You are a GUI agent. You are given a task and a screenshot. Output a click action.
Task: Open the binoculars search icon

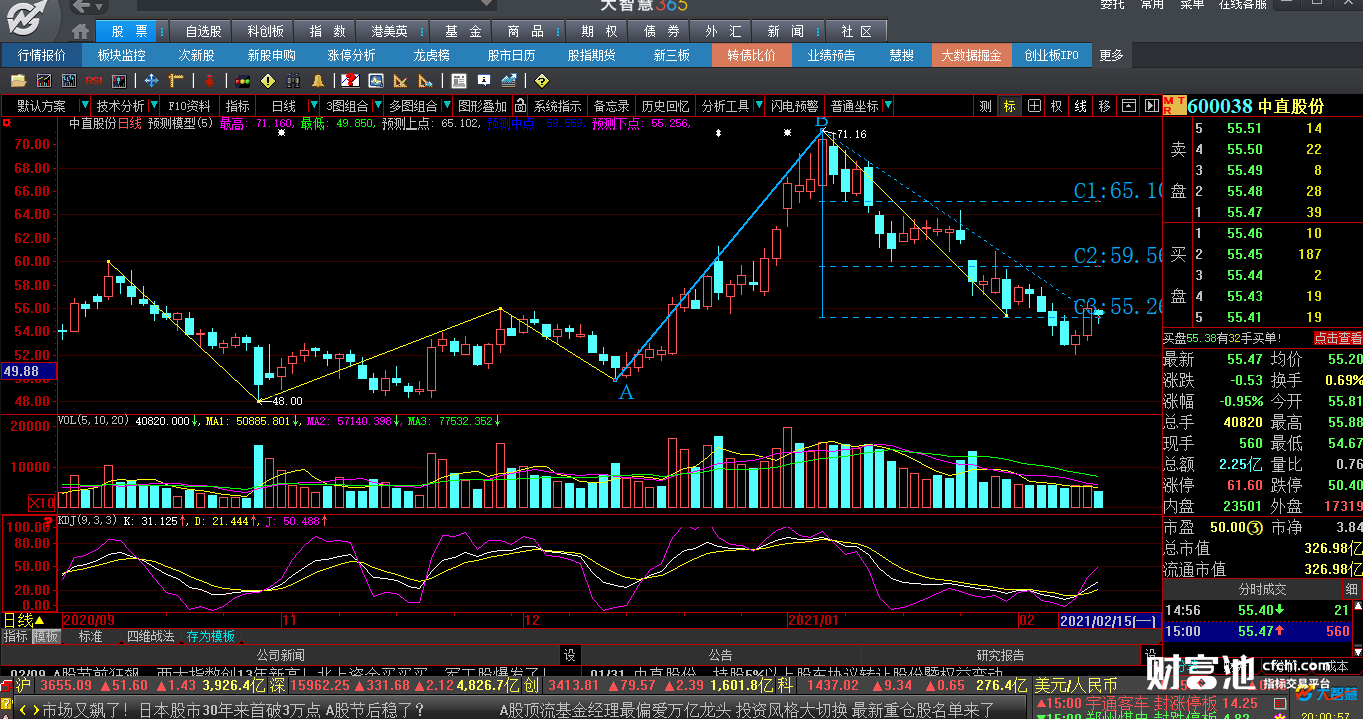pyautogui.click(x=293, y=80)
